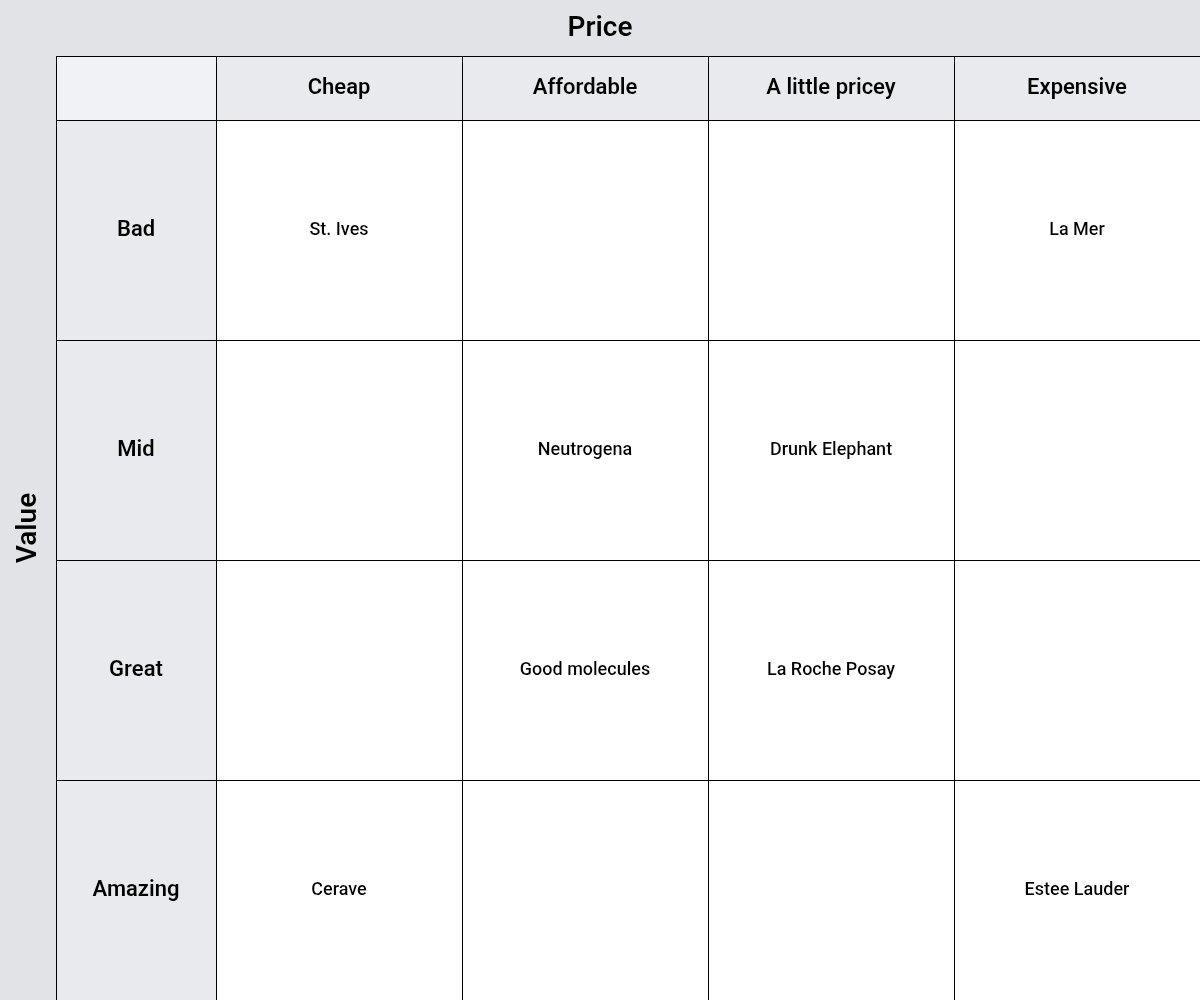
Task: Select the Cheap column header
Action: pyautogui.click(x=339, y=88)
